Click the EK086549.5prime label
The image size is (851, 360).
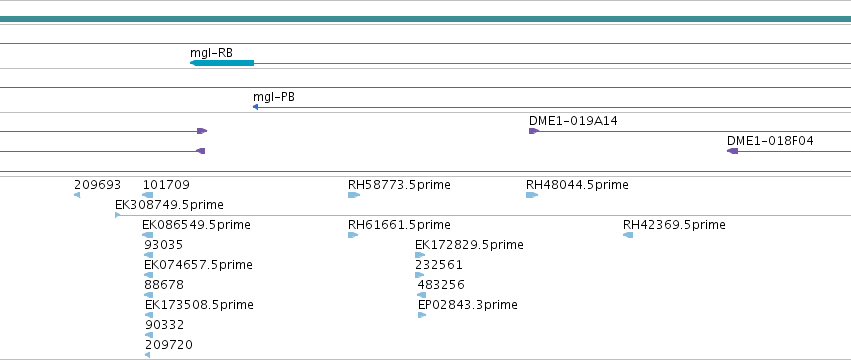(196, 225)
